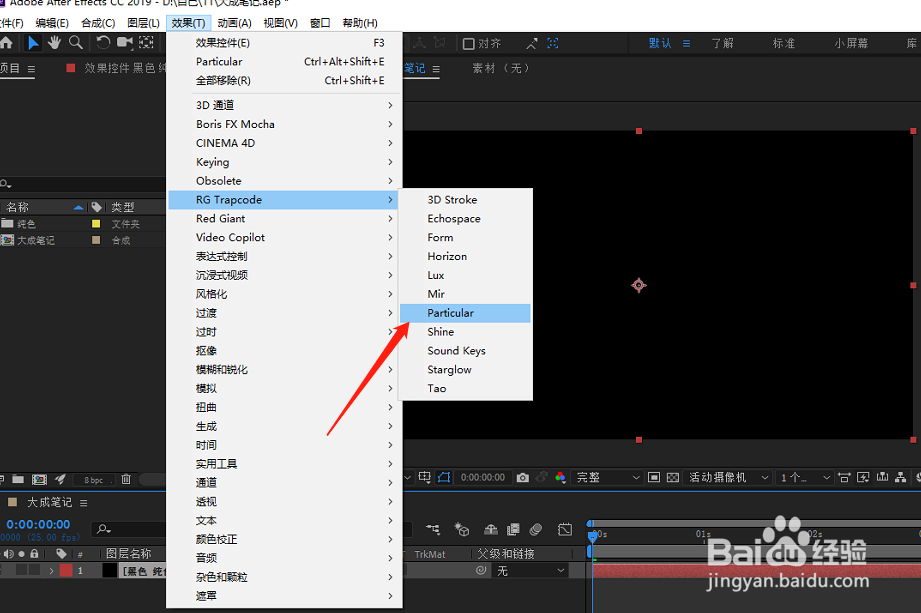Open the Project panel menu icon

(31, 69)
